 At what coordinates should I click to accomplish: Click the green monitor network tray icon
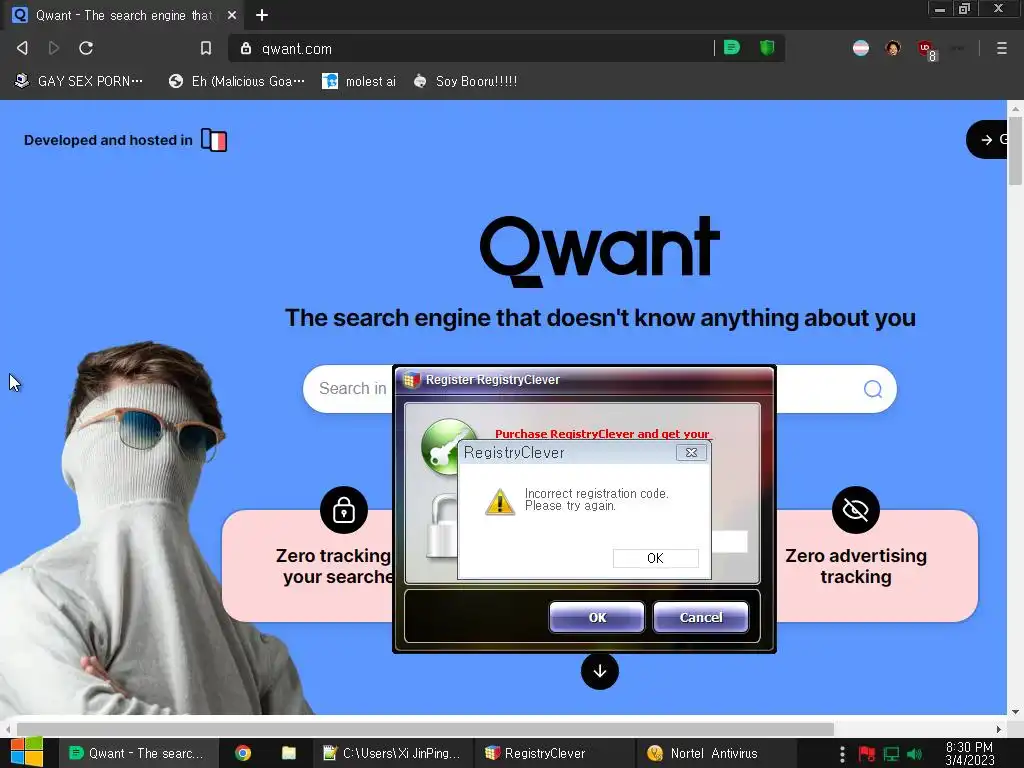tap(891, 754)
